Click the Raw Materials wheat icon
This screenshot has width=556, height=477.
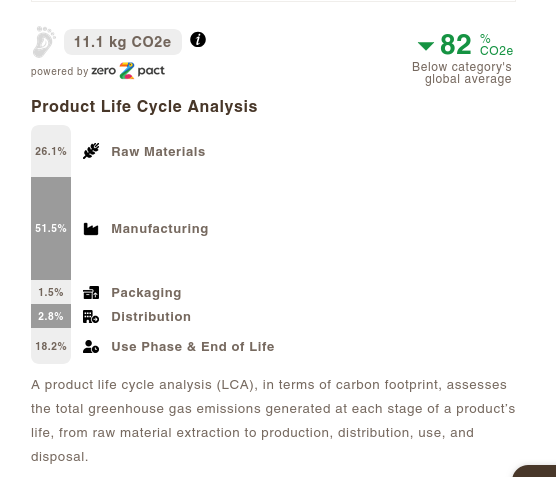pos(91,151)
